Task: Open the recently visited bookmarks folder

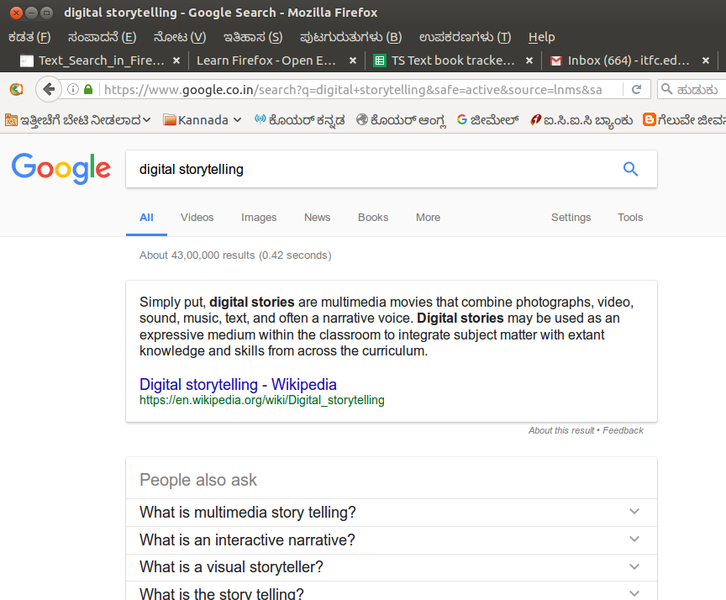Action: (78, 120)
